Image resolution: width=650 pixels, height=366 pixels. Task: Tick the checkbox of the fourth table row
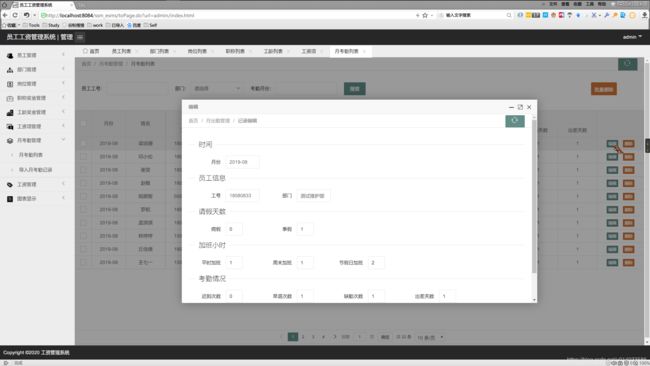(84, 183)
